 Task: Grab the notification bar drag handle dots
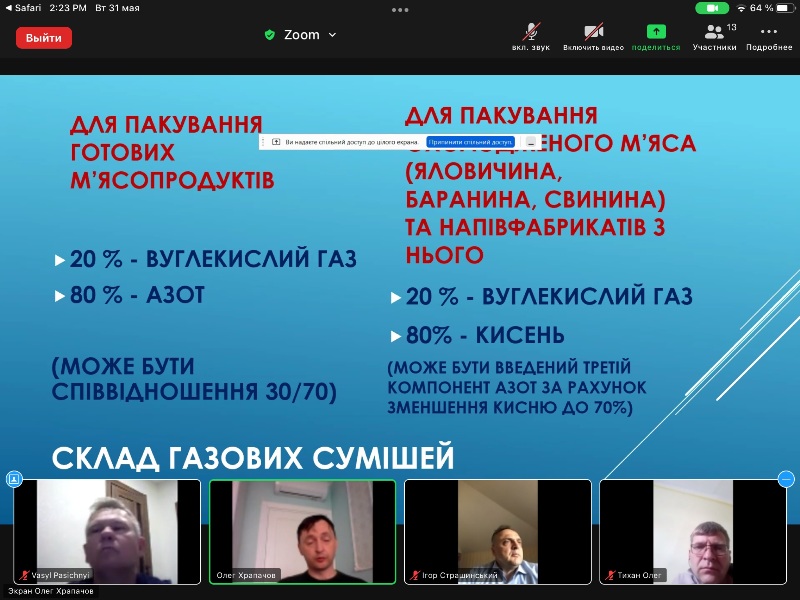tap(263, 142)
